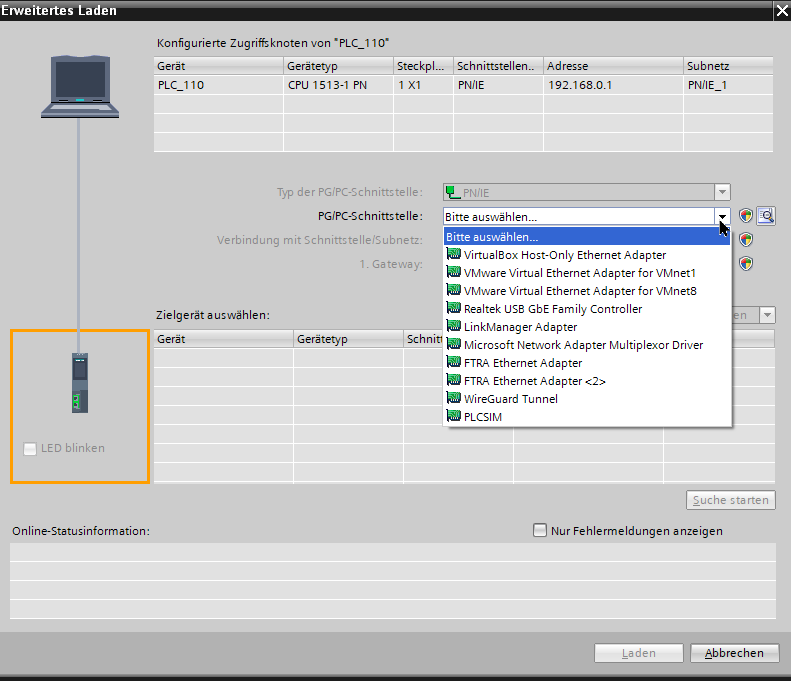Screen dimensions: 791x681
Task: Open the Typ der PG/PC-Schnittstelle dropdown
Action: pos(722,192)
